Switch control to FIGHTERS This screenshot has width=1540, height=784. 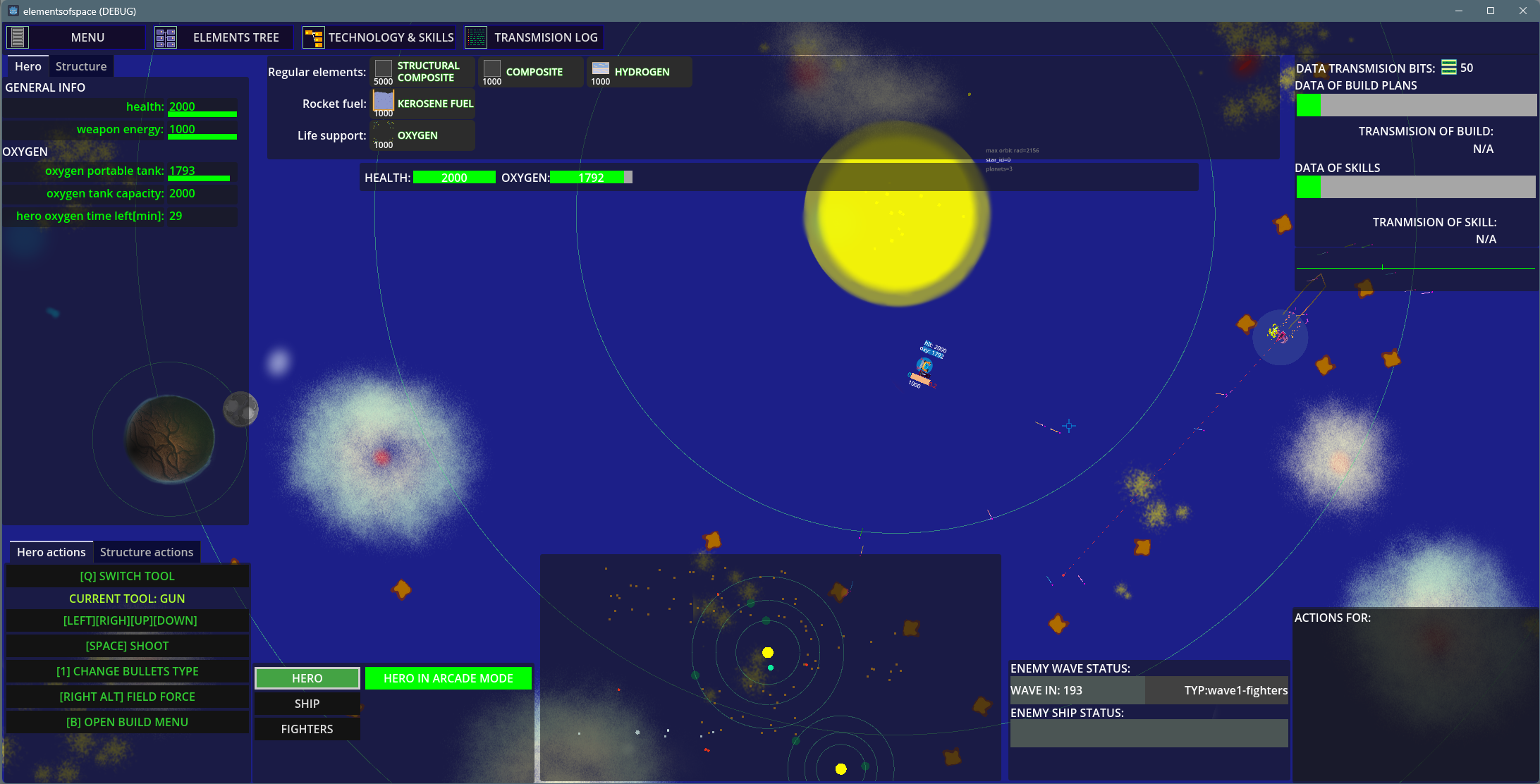(x=307, y=729)
